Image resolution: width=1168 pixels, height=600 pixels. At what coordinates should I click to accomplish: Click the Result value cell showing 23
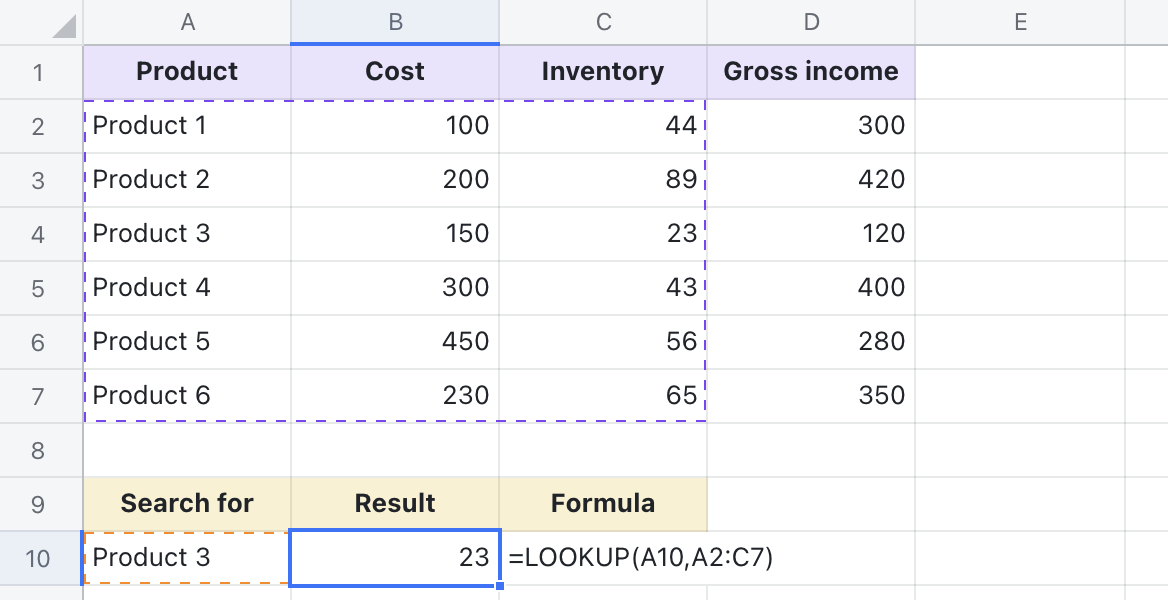pyautogui.click(x=395, y=557)
